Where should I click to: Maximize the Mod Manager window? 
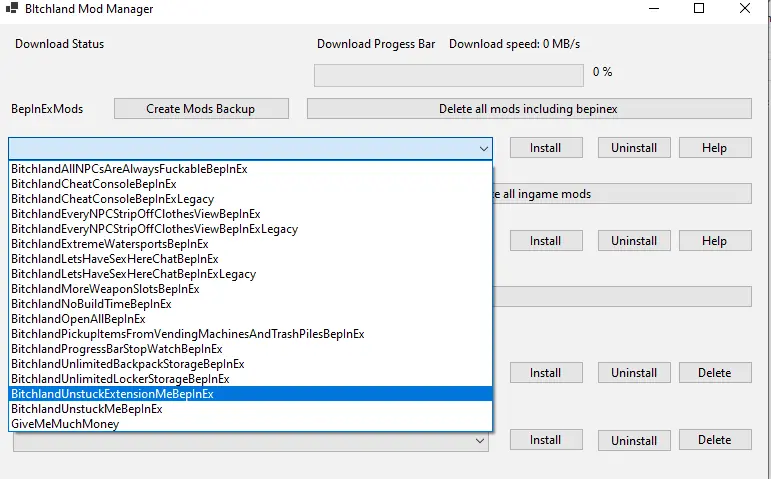click(x=699, y=8)
